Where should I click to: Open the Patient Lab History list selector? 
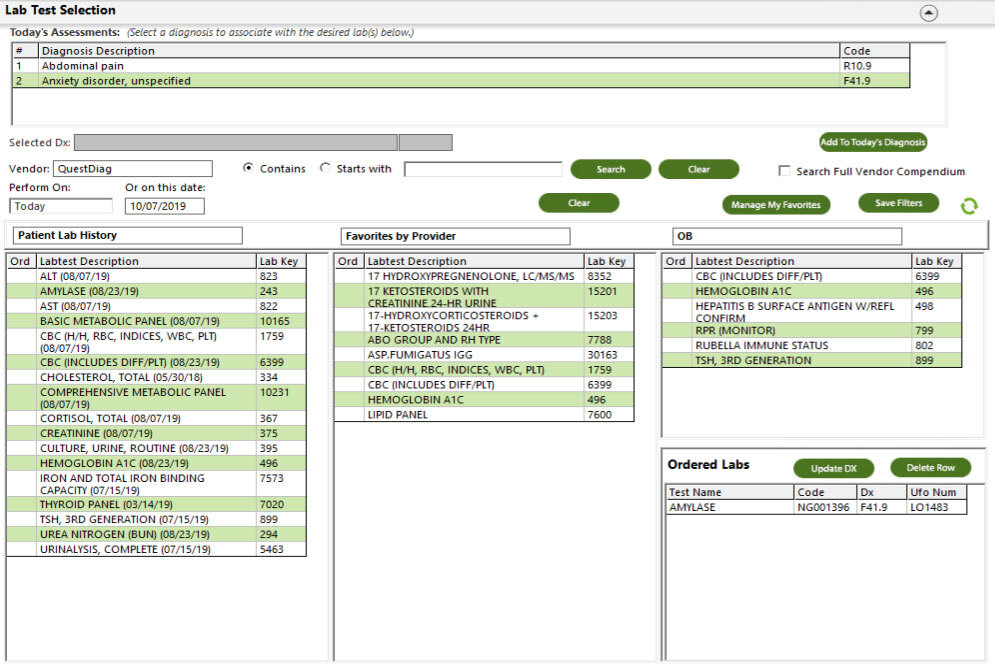pyautogui.click(x=128, y=235)
